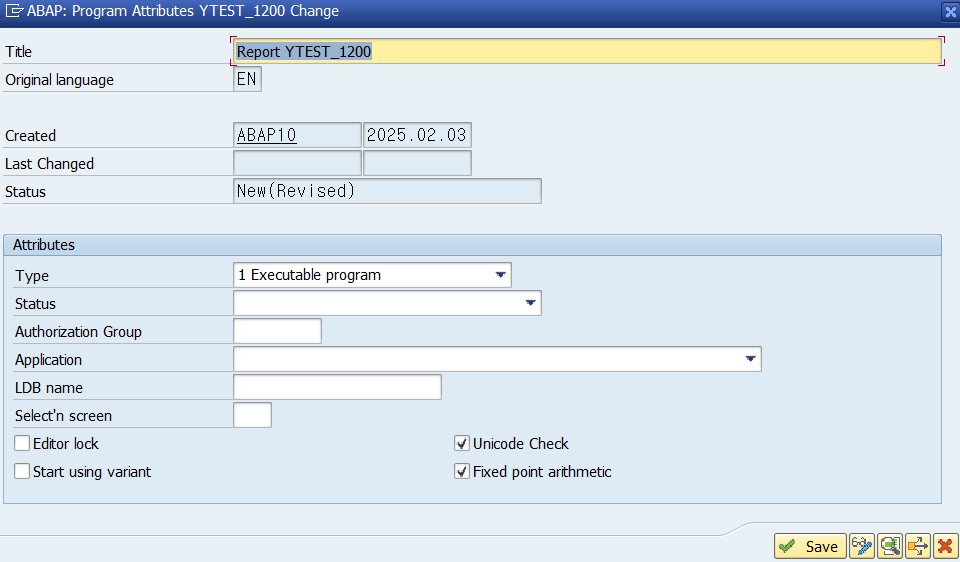Viewport: 960px width, 562px height.
Task: Open the Application dropdown list
Action: click(750, 359)
